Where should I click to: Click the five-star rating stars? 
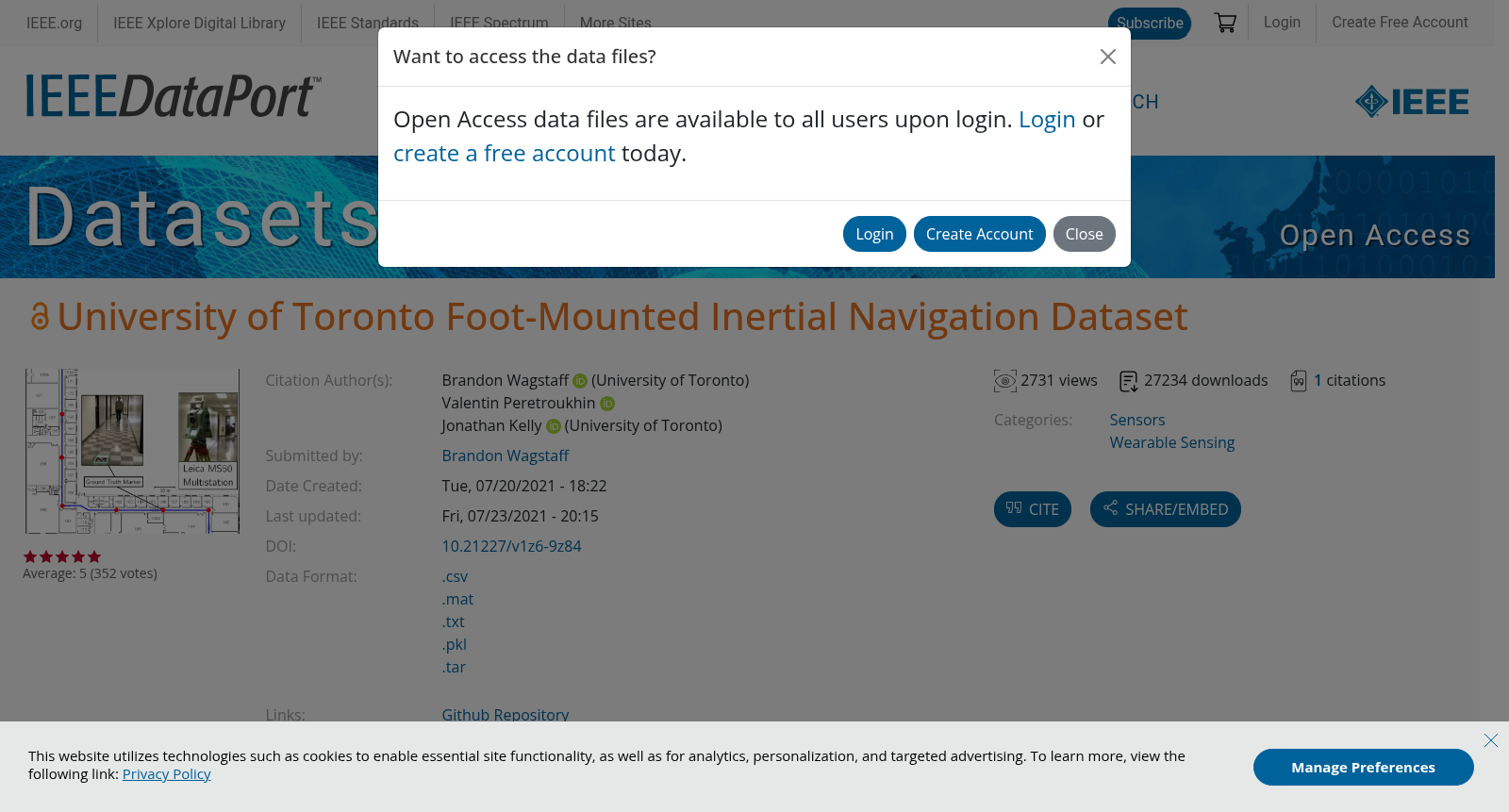pos(62,557)
